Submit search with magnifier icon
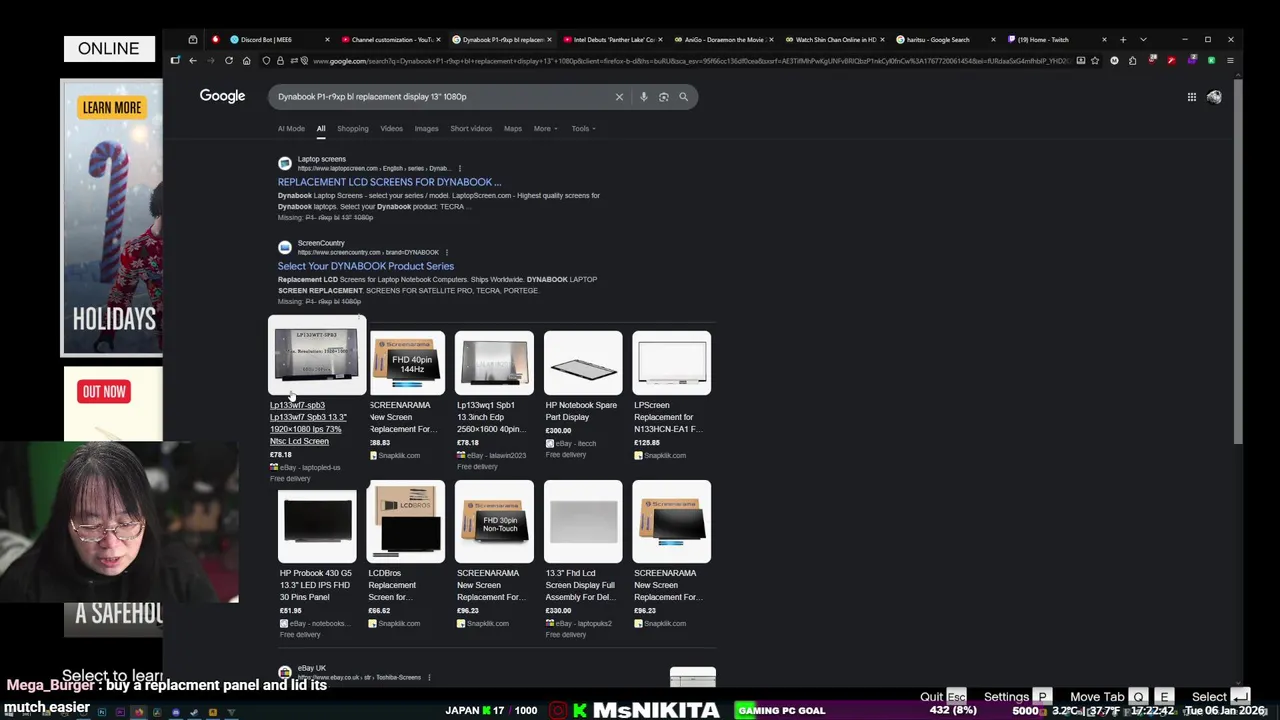Viewport: 1280px width, 720px height. click(683, 97)
